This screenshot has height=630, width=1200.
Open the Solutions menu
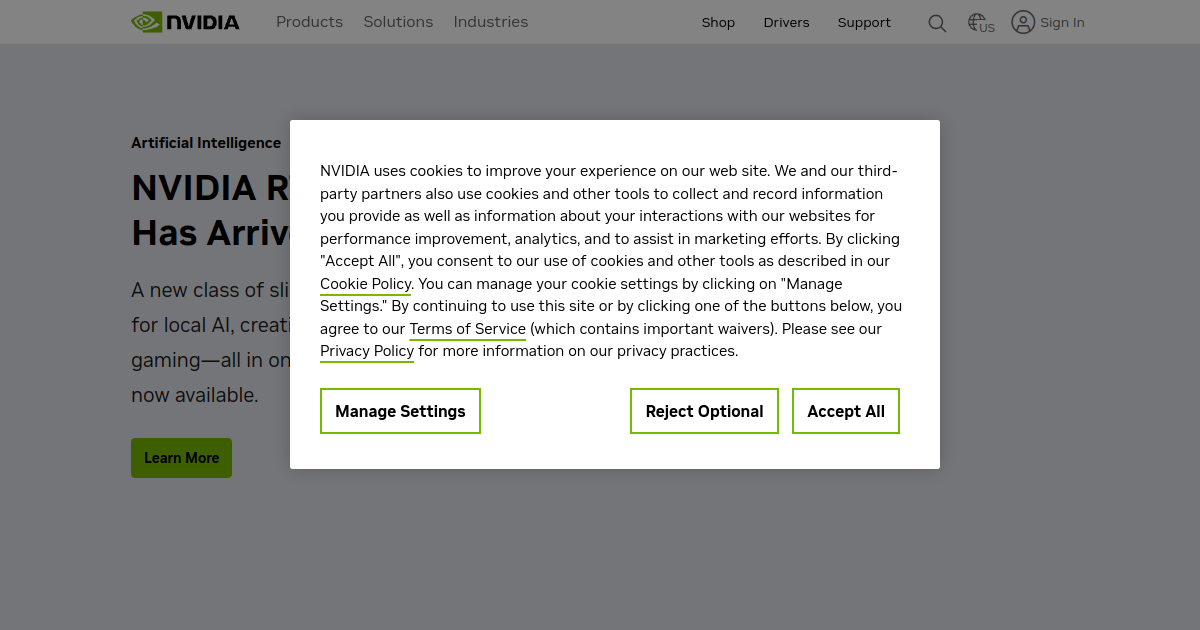[398, 22]
